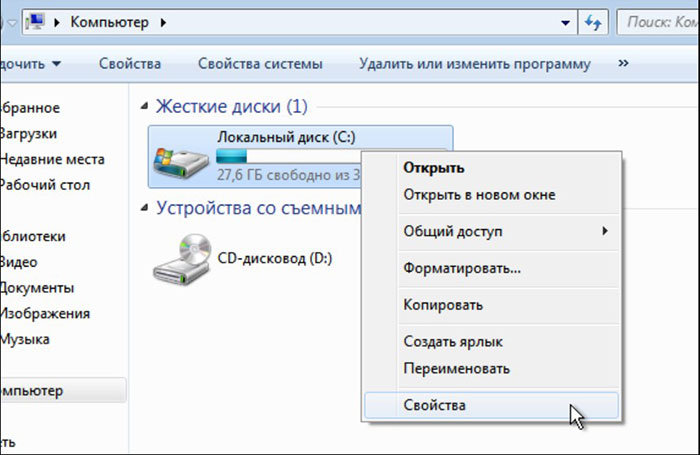Click the Computer icon in address bar
The width and height of the screenshot is (700, 455).
(x=35, y=21)
